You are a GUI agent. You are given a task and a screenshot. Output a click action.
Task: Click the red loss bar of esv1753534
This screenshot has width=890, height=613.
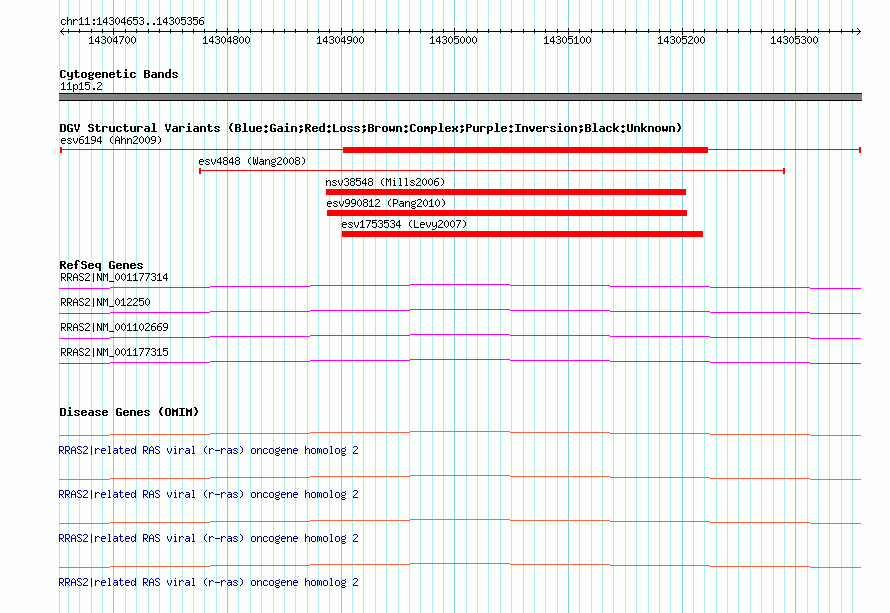[522, 234]
